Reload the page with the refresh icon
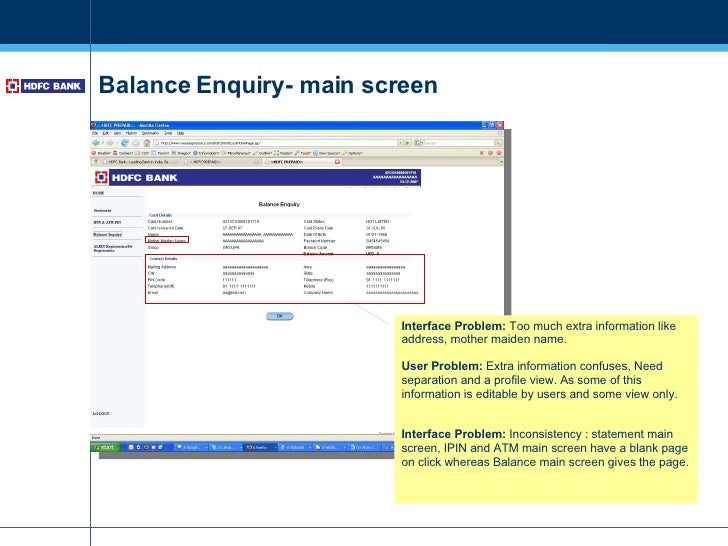The height and width of the screenshot is (546, 728). 125,143
